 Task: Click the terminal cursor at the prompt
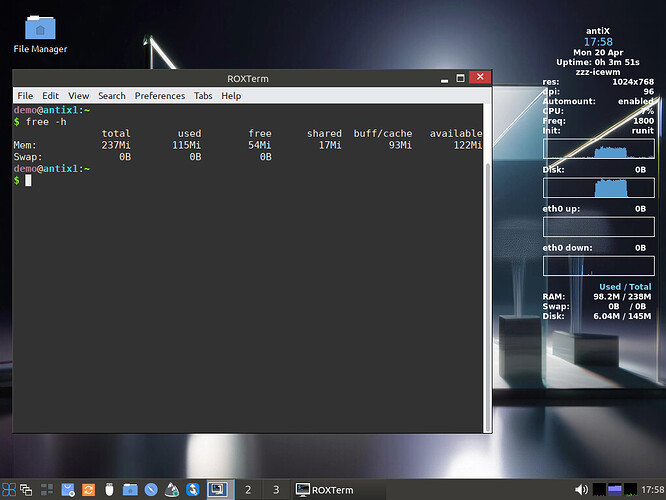pyautogui.click(x=28, y=181)
